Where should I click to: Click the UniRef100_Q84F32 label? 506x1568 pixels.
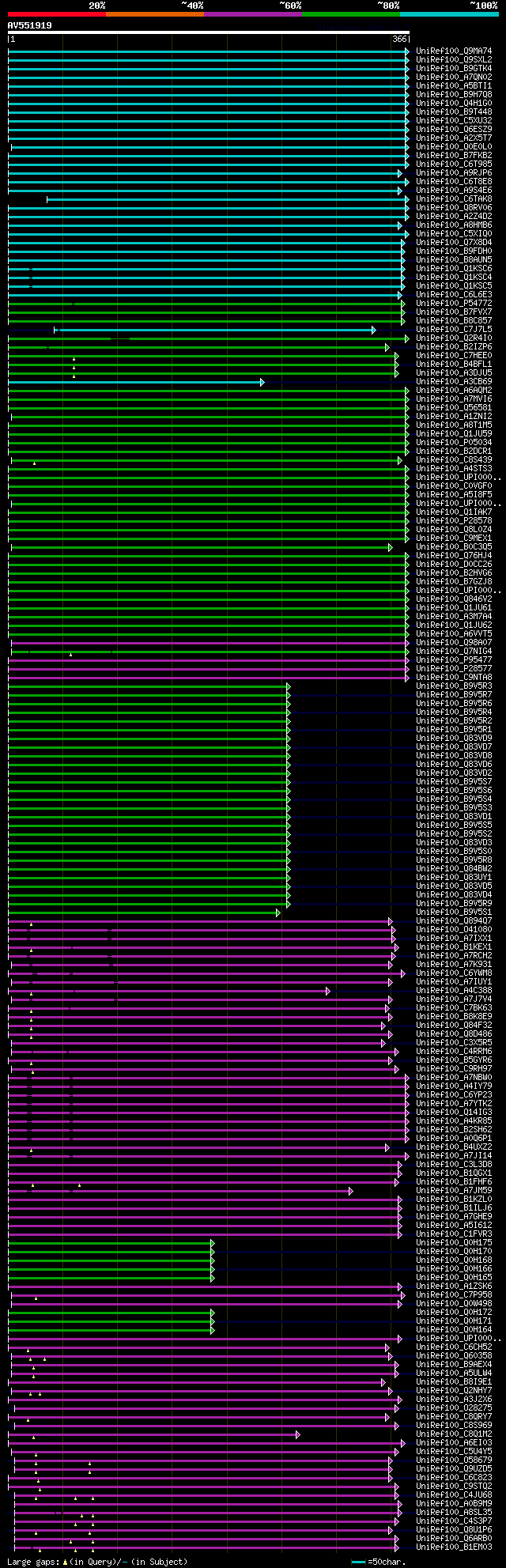[454, 1026]
